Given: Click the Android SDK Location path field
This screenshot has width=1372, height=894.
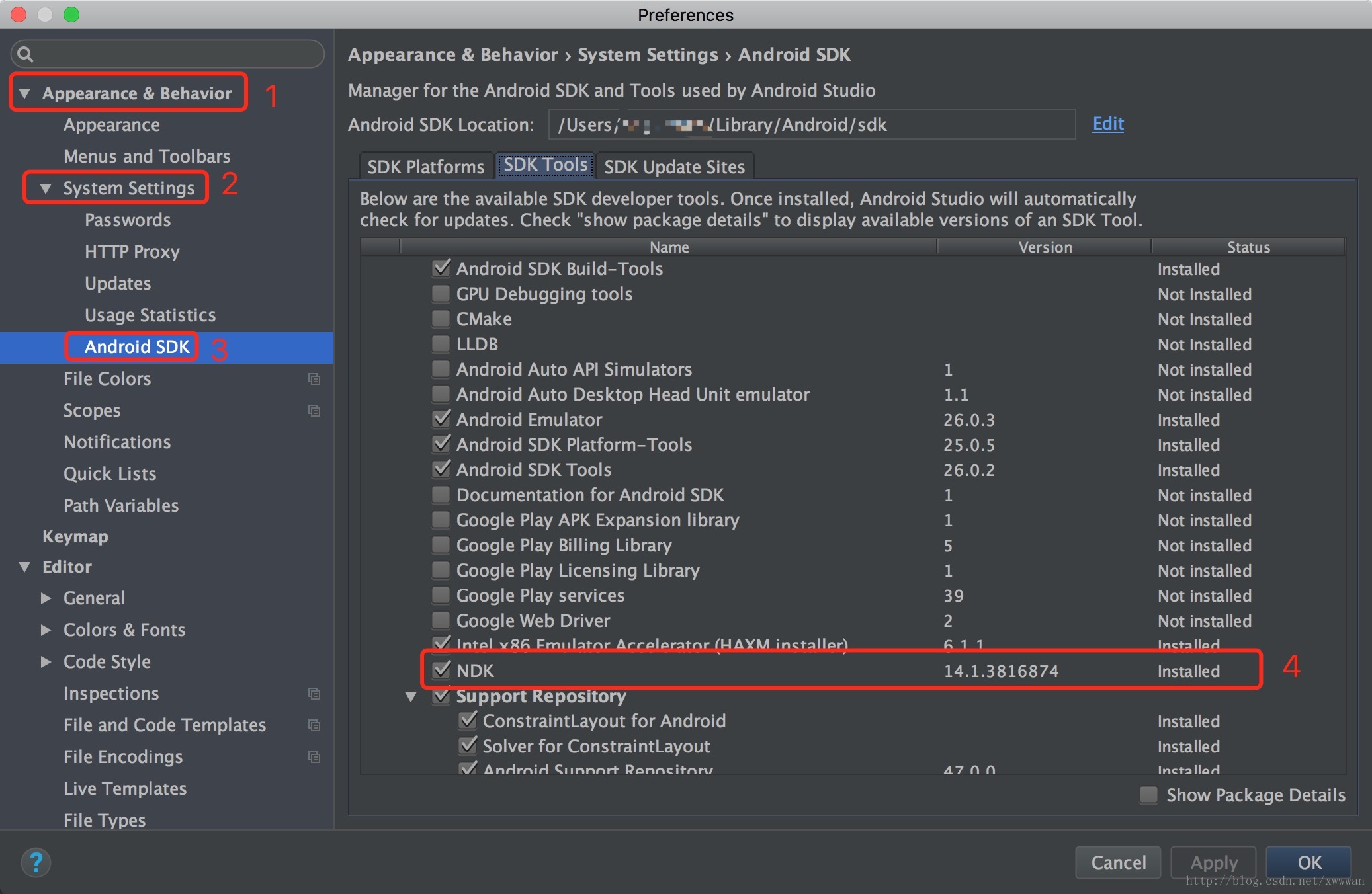Looking at the screenshot, I should pyautogui.click(x=812, y=124).
